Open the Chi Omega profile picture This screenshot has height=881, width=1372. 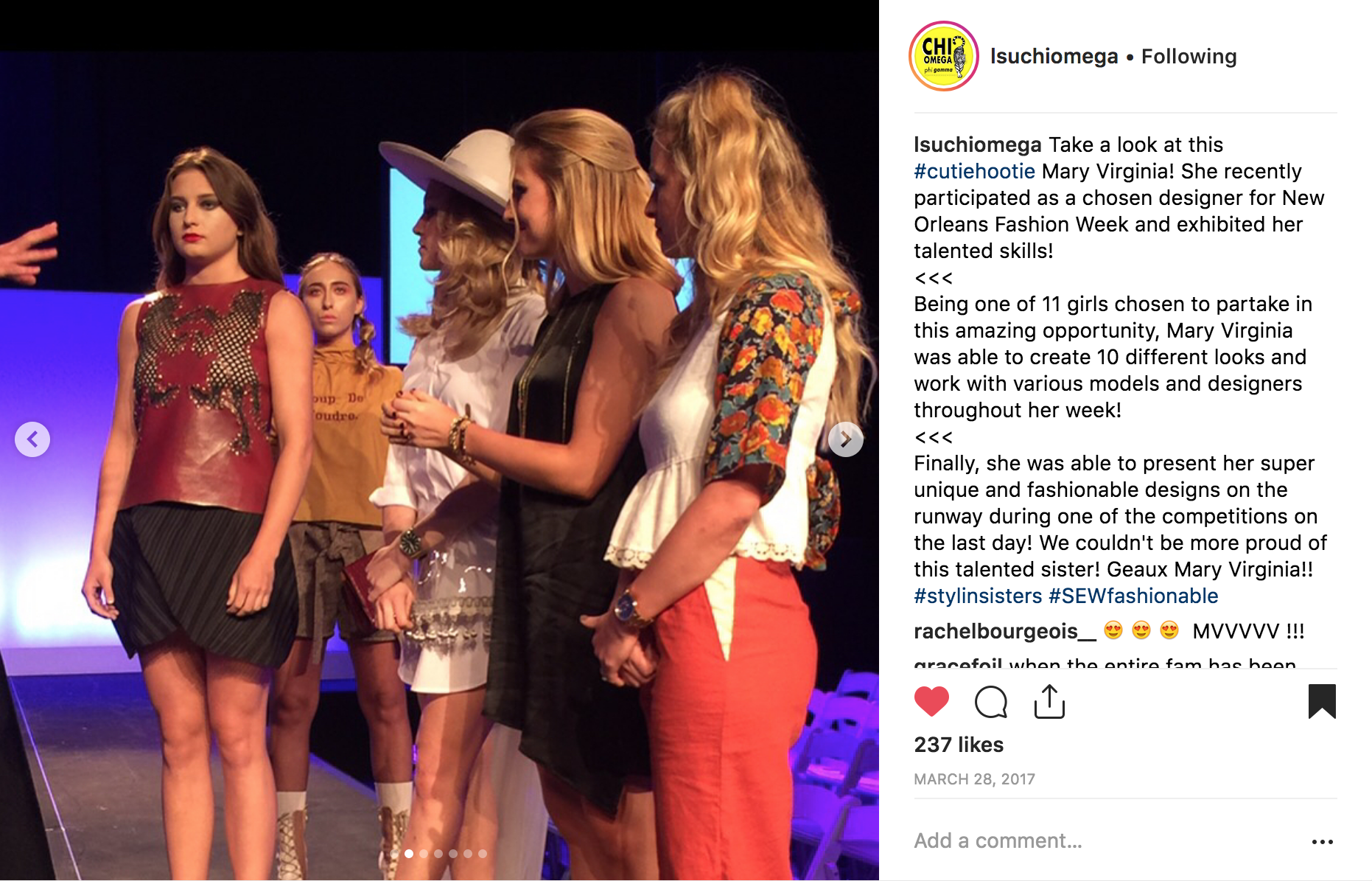[944, 56]
